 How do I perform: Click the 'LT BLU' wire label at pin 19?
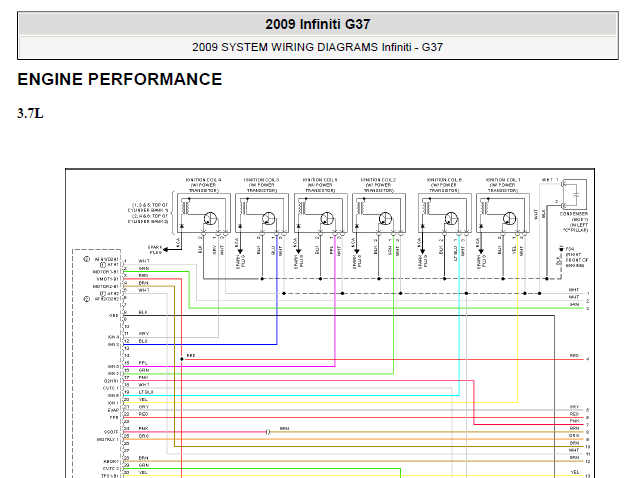tap(146, 392)
